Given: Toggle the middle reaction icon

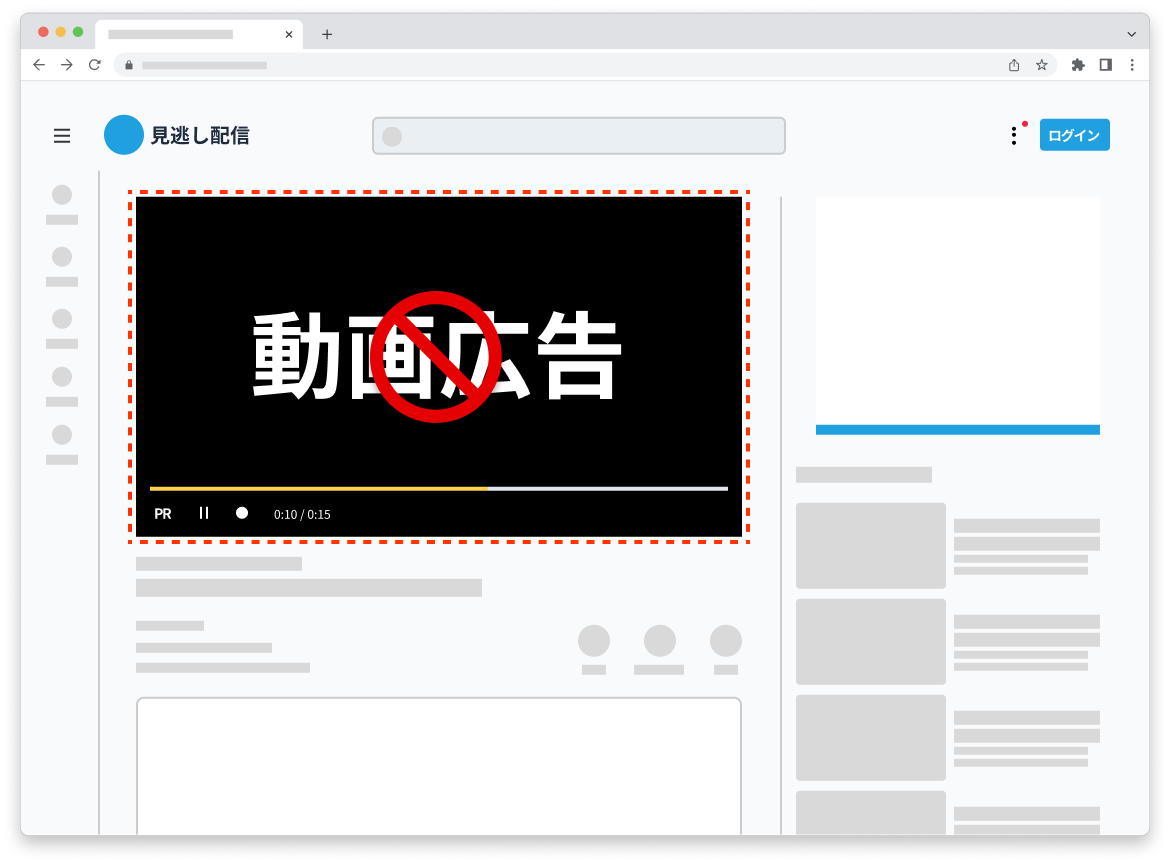Looking at the screenshot, I should click(x=660, y=638).
